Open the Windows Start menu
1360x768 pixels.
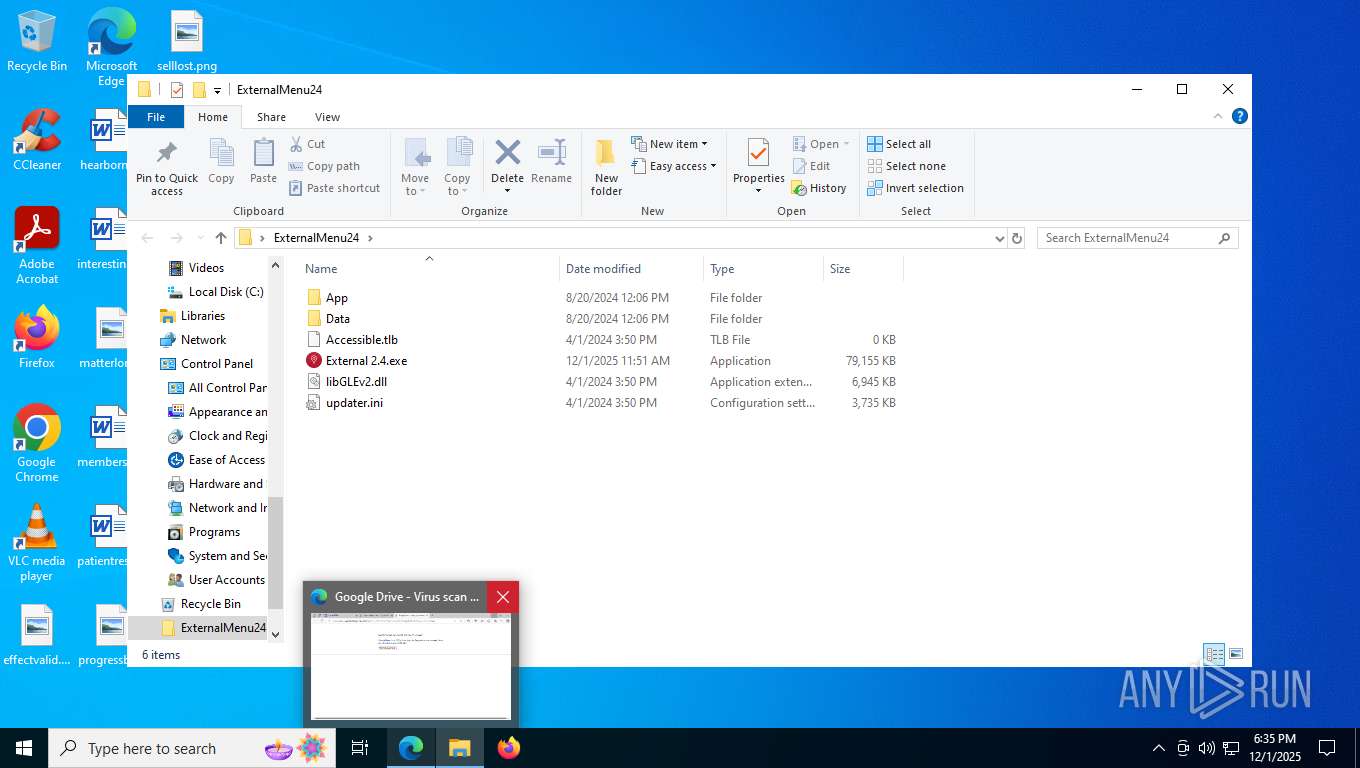click(24, 748)
